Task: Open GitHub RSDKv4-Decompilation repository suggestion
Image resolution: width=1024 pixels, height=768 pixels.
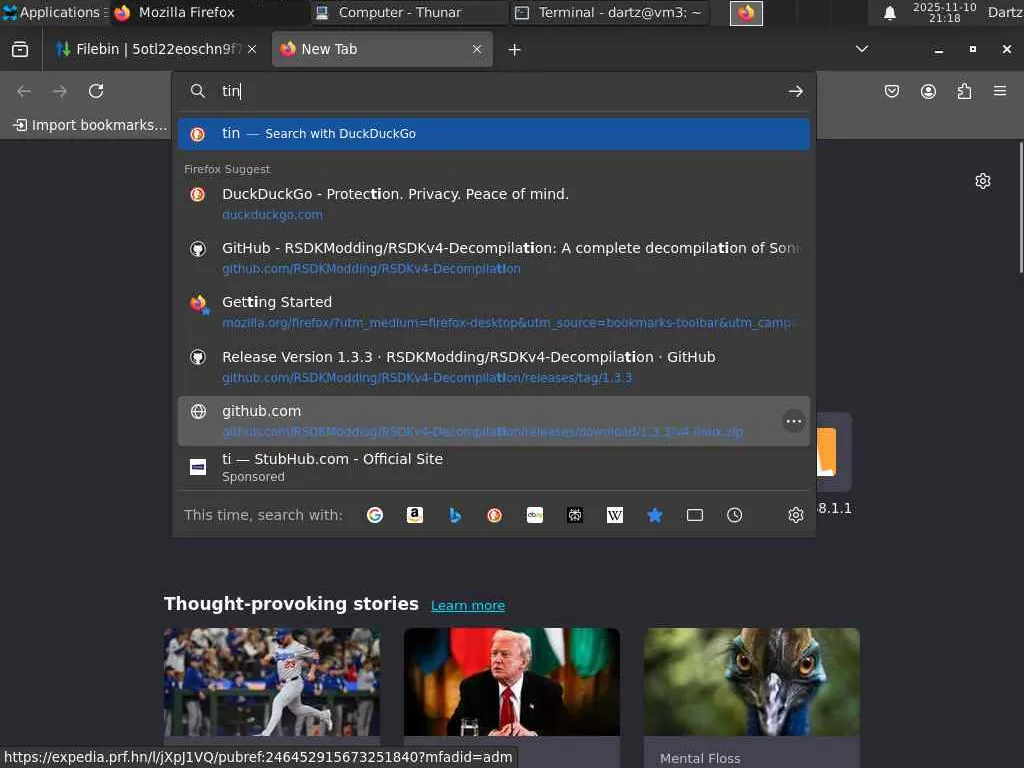Action: [x=494, y=258]
